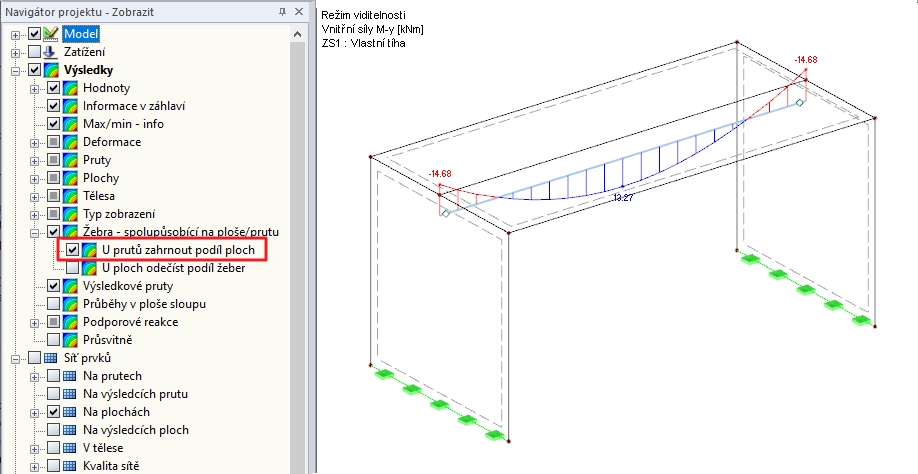Uncheck the Model checkbox
The height and width of the screenshot is (474, 918).
pyautogui.click(x=35, y=34)
